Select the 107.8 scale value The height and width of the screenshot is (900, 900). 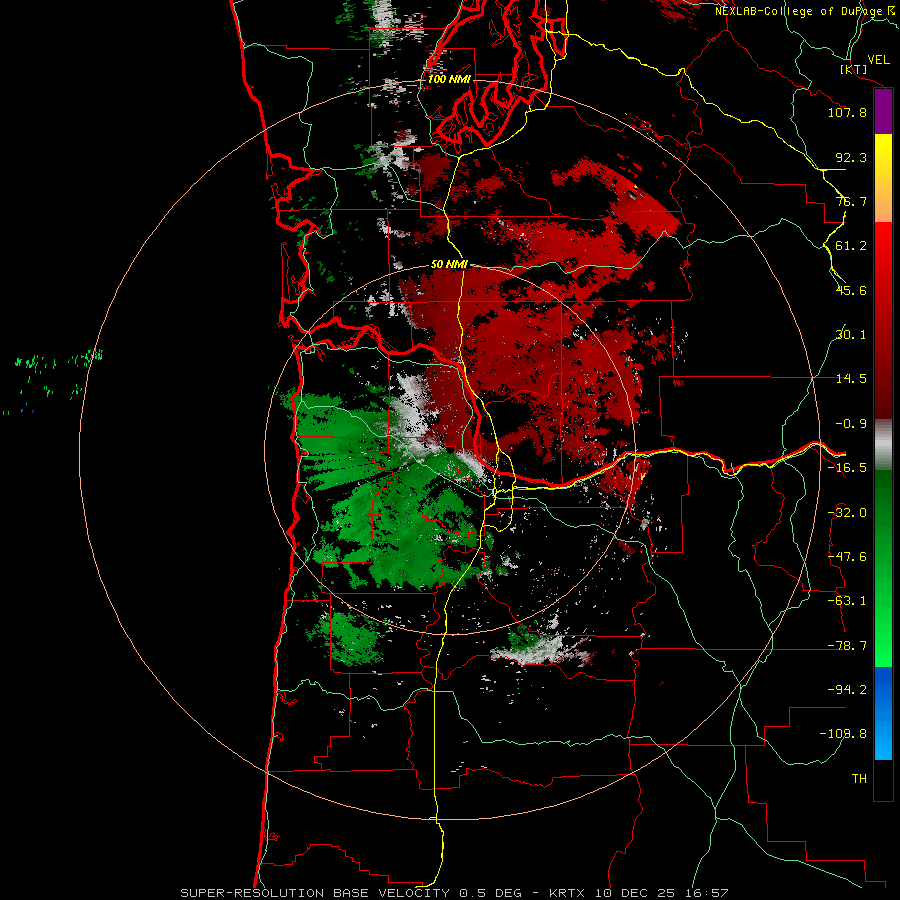pyautogui.click(x=847, y=112)
